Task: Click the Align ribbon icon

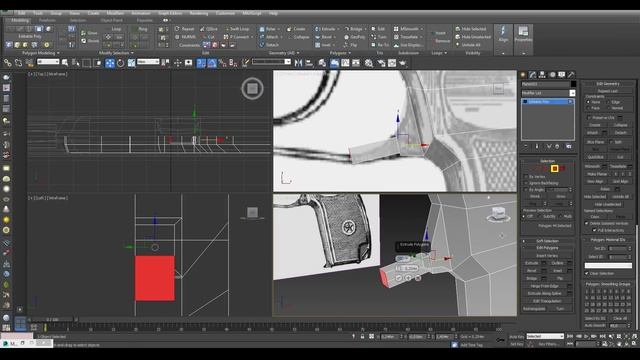Action: tap(503, 34)
